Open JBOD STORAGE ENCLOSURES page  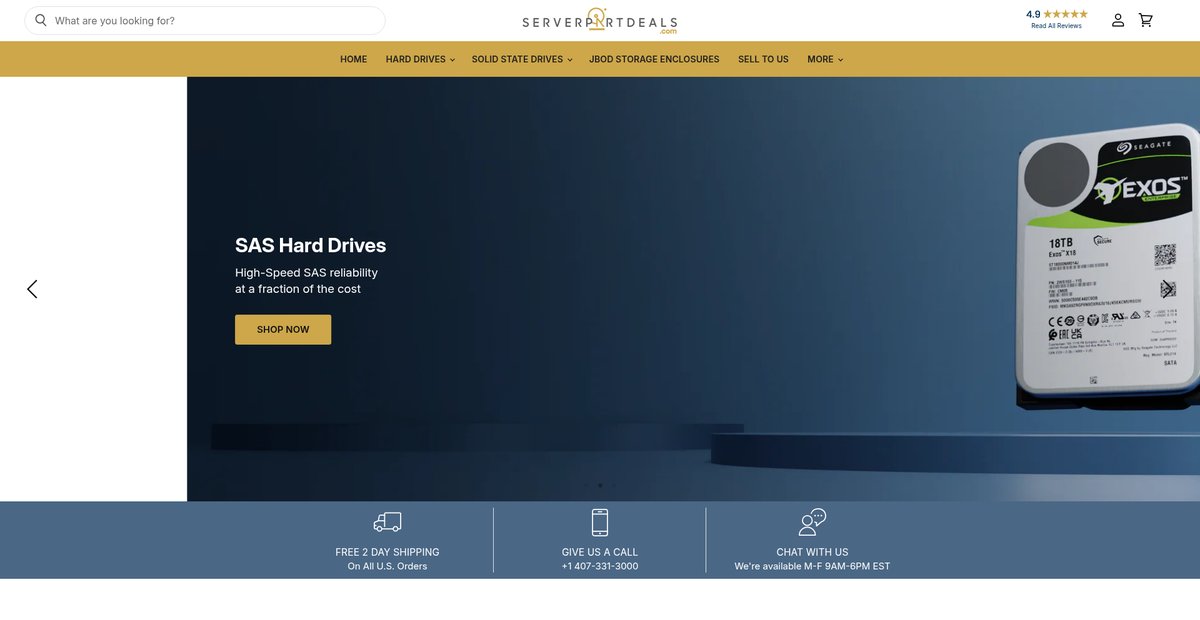pyautogui.click(x=654, y=59)
